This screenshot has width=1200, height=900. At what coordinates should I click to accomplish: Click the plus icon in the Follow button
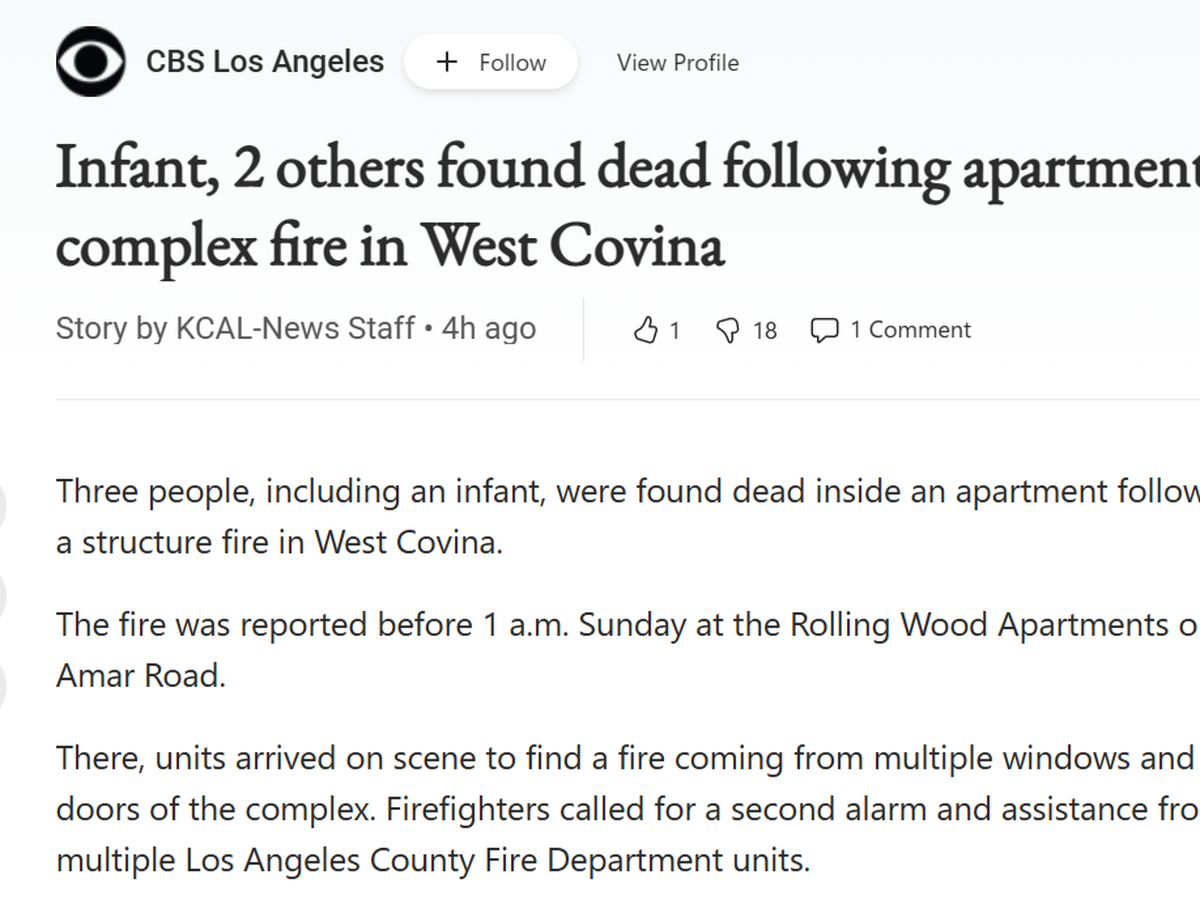point(448,62)
